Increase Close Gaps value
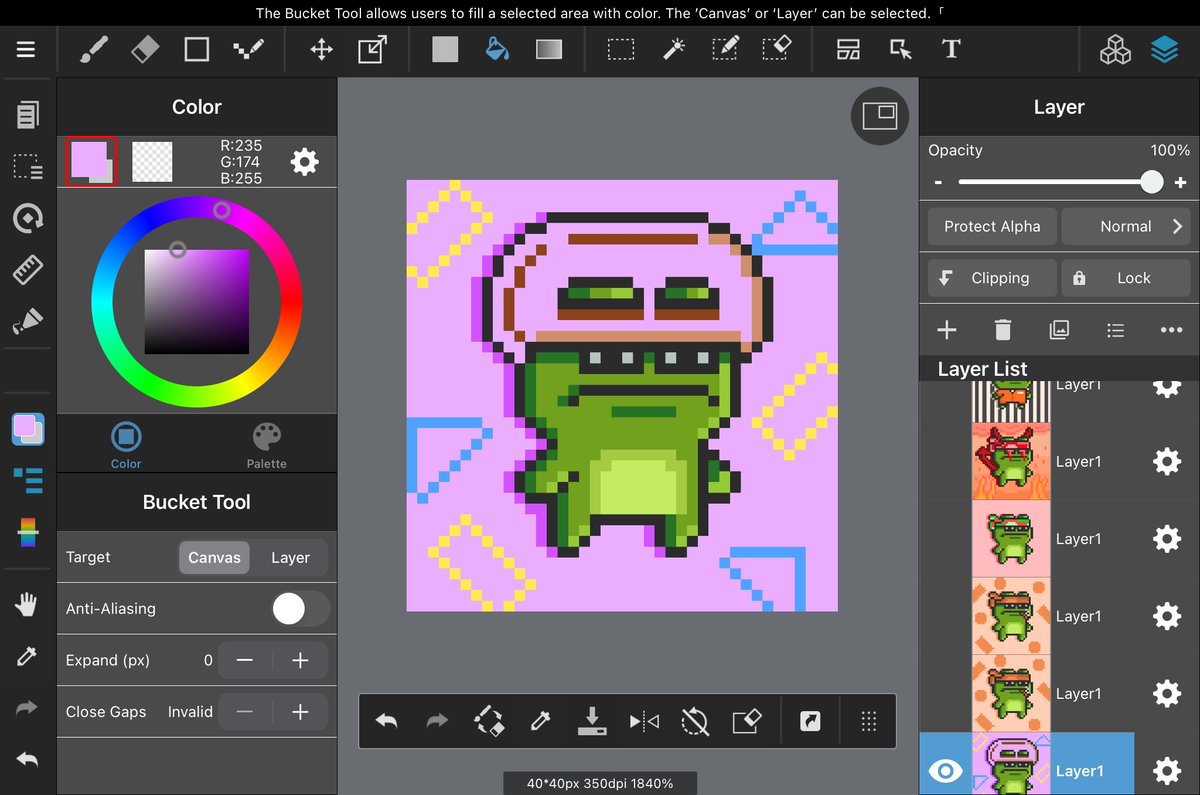 (x=300, y=712)
